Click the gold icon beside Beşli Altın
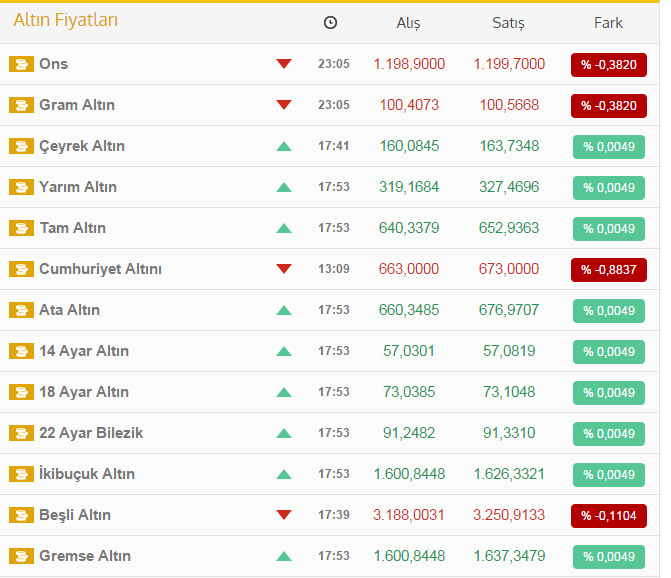The width and height of the screenshot is (671, 578). [21, 515]
